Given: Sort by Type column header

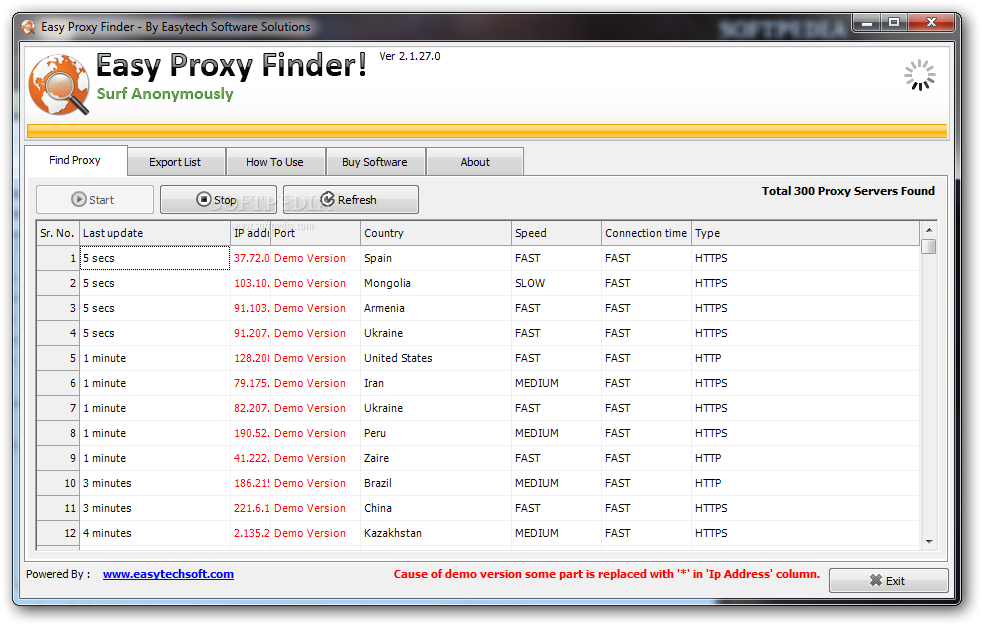Looking at the screenshot, I should point(805,233).
